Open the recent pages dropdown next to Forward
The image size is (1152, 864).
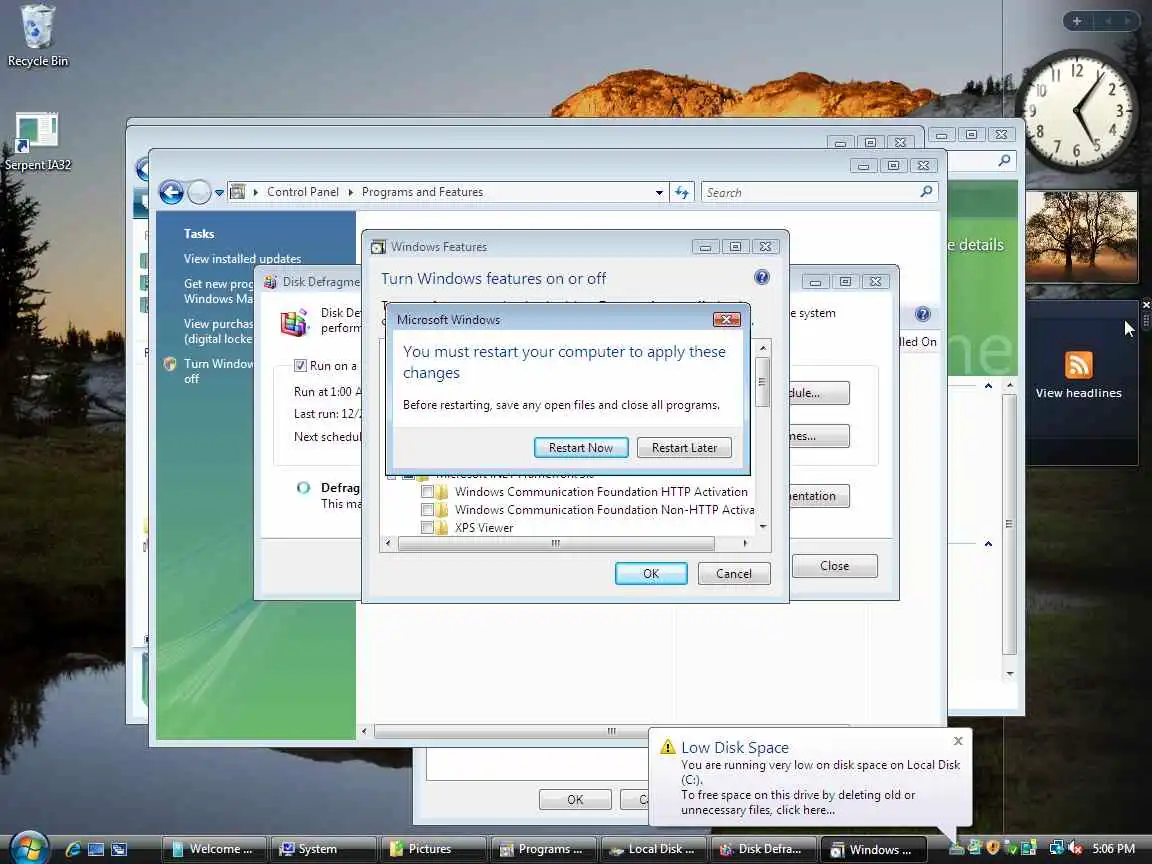(x=218, y=193)
